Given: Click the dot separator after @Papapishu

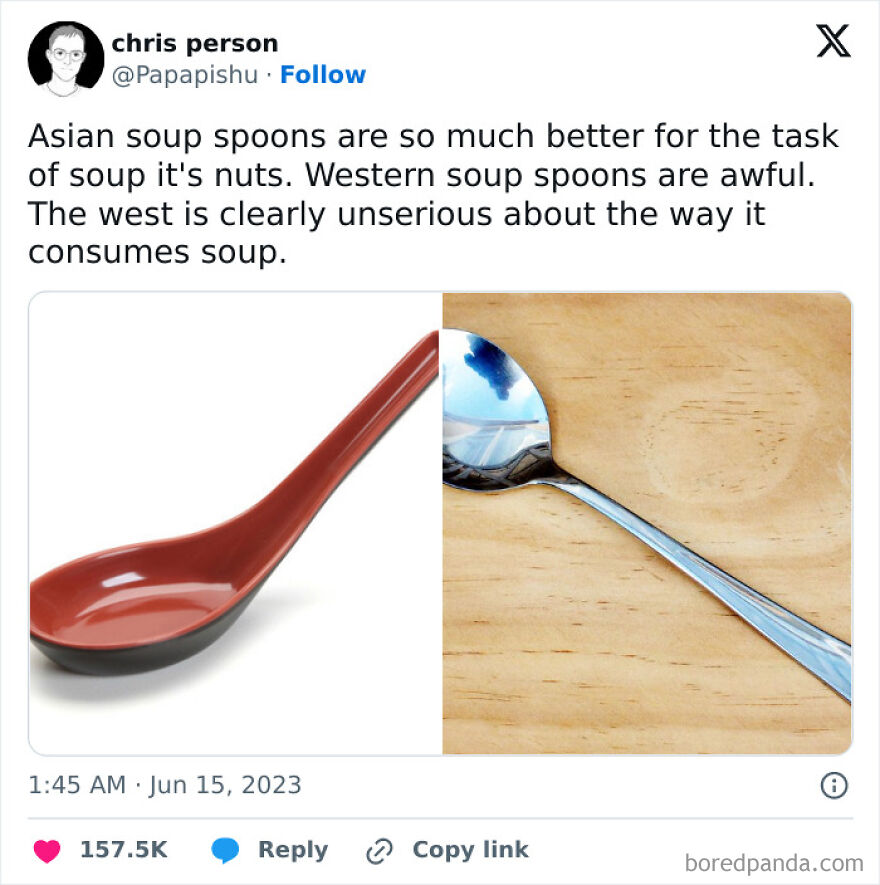Looking at the screenshot, I should pos(269,74).
